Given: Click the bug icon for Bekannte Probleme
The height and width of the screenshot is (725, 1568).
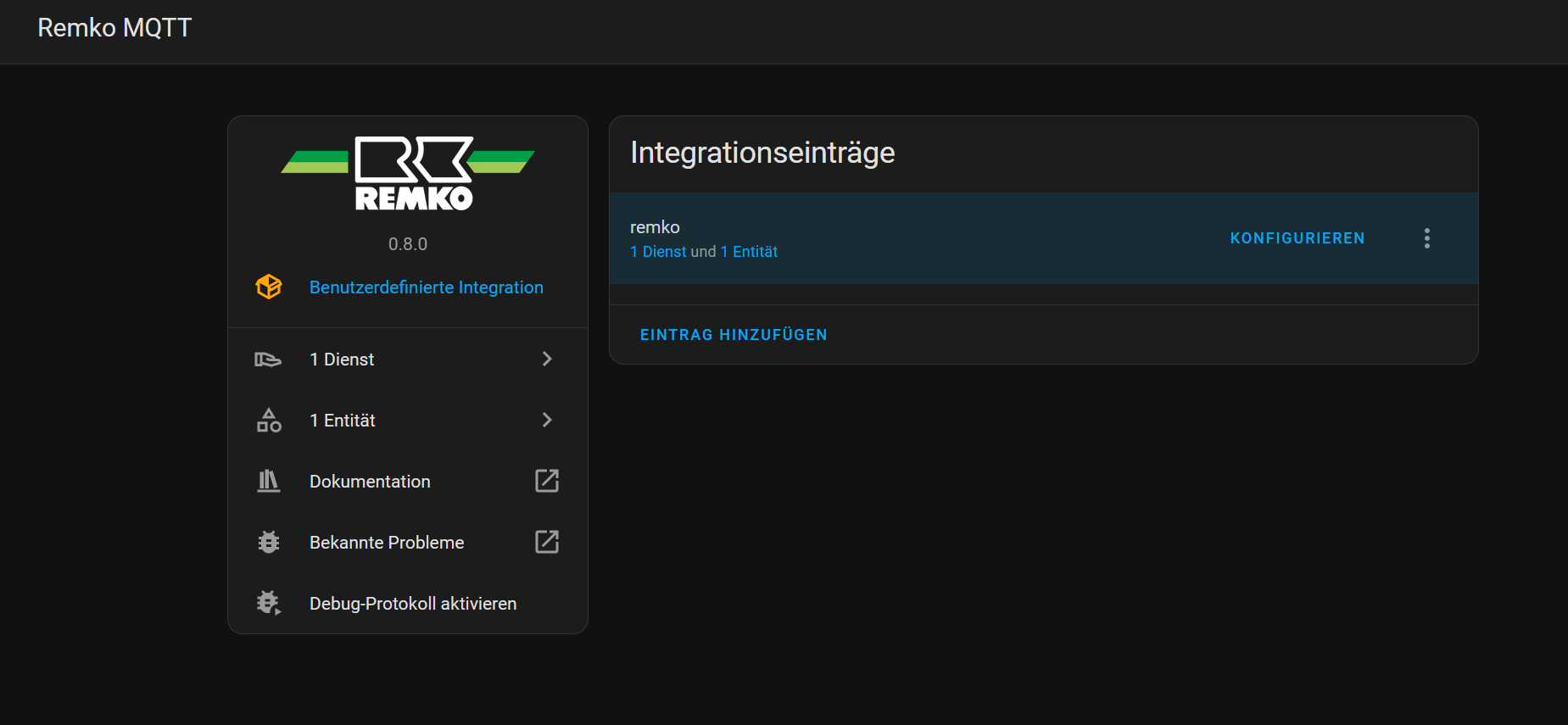Looking at the screenshot, I should pyautogui.click(x=269, y=542).
